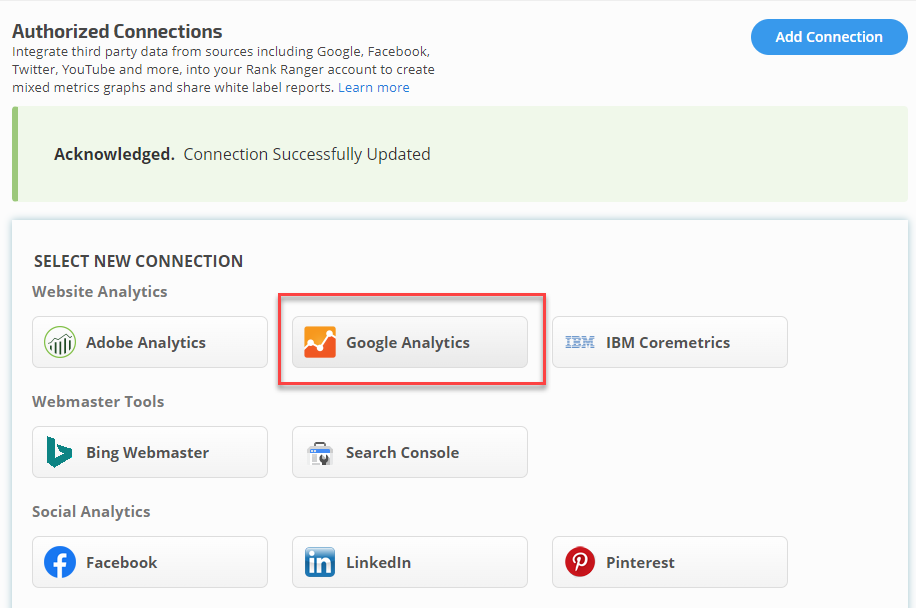The width and height of the screenshot is (916, 608).
Task: Click the IBM logo icon
Action: 580,342
